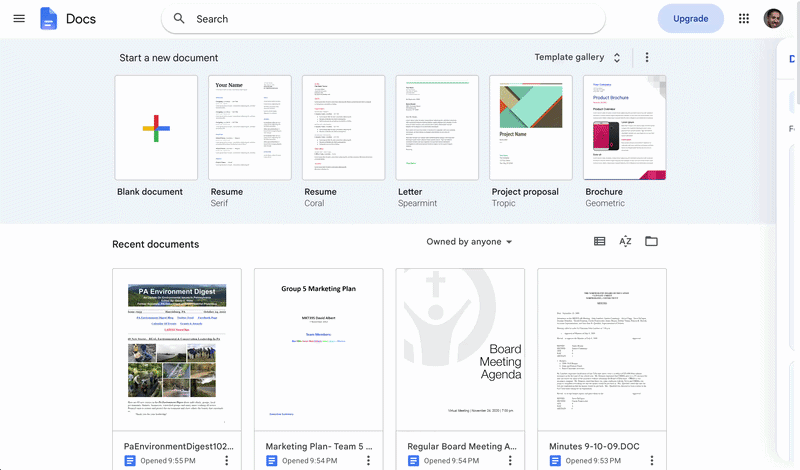
Task: Open more options for Marketing Plan document
Action: (368, 460)
